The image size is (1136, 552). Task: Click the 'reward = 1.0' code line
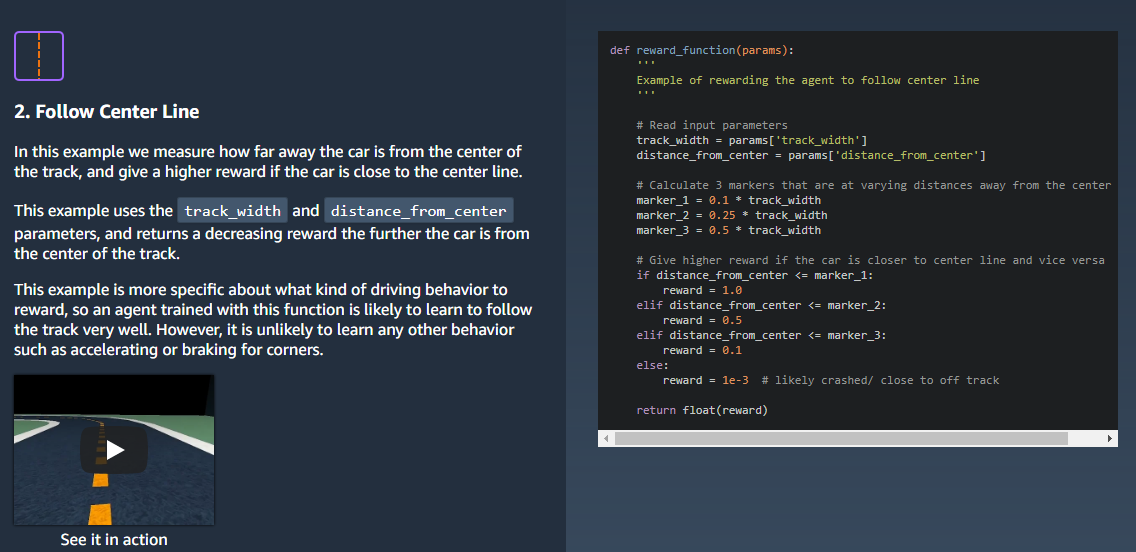(702, 290)
